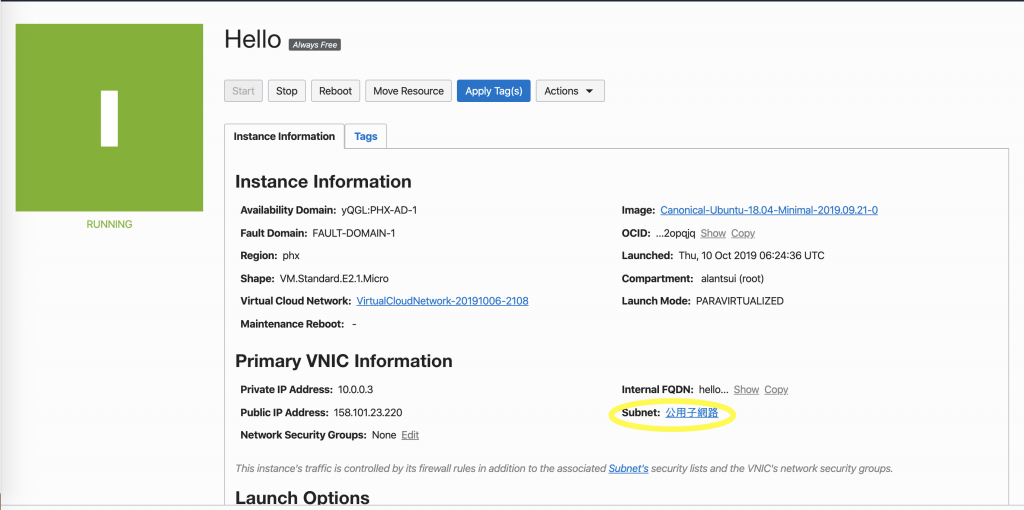This screenshot has width=1024, height=510.
Task: Open the Subnet's security lists link
Action: tap(629, 468)
